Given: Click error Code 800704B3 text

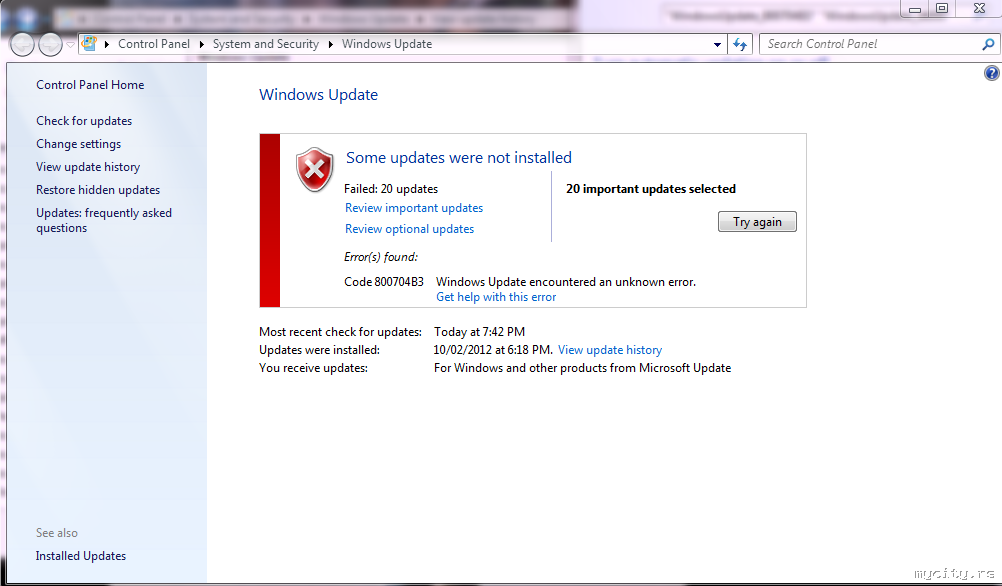Looking at the screenshot, I should click(x=384, y=282).
